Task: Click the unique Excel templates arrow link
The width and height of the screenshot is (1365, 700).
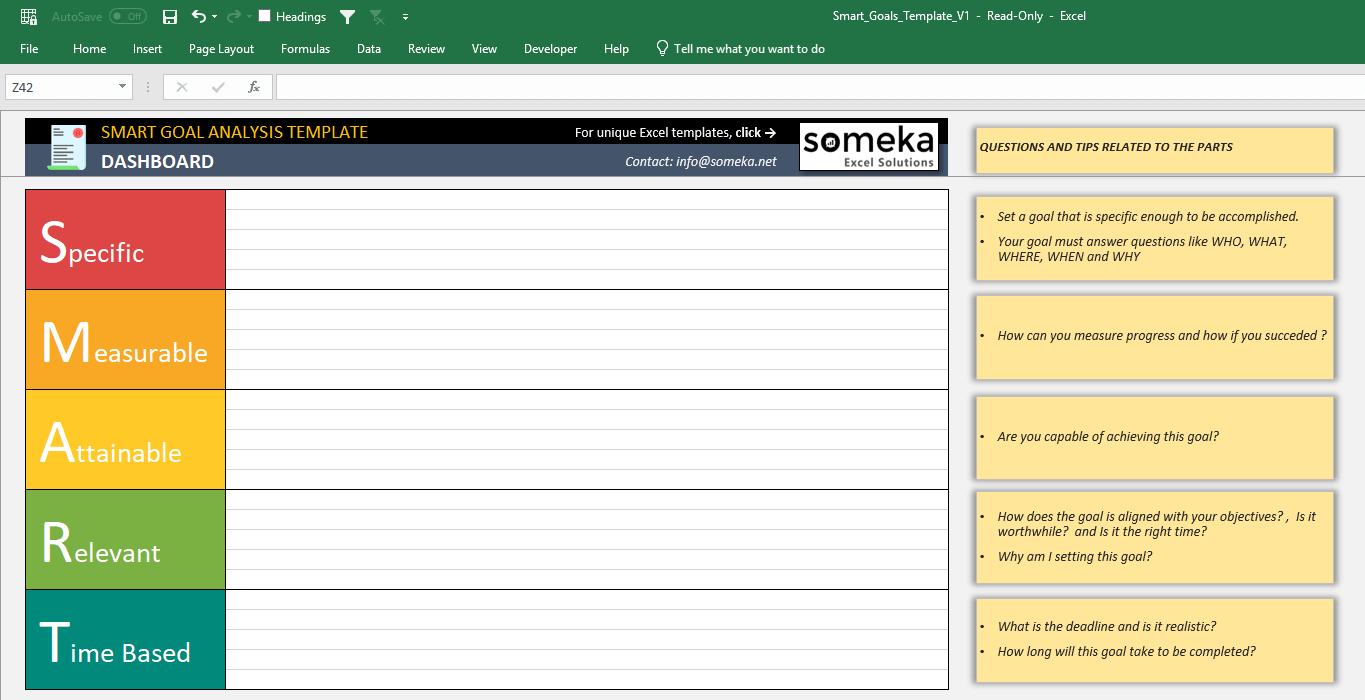Action: 772,132
